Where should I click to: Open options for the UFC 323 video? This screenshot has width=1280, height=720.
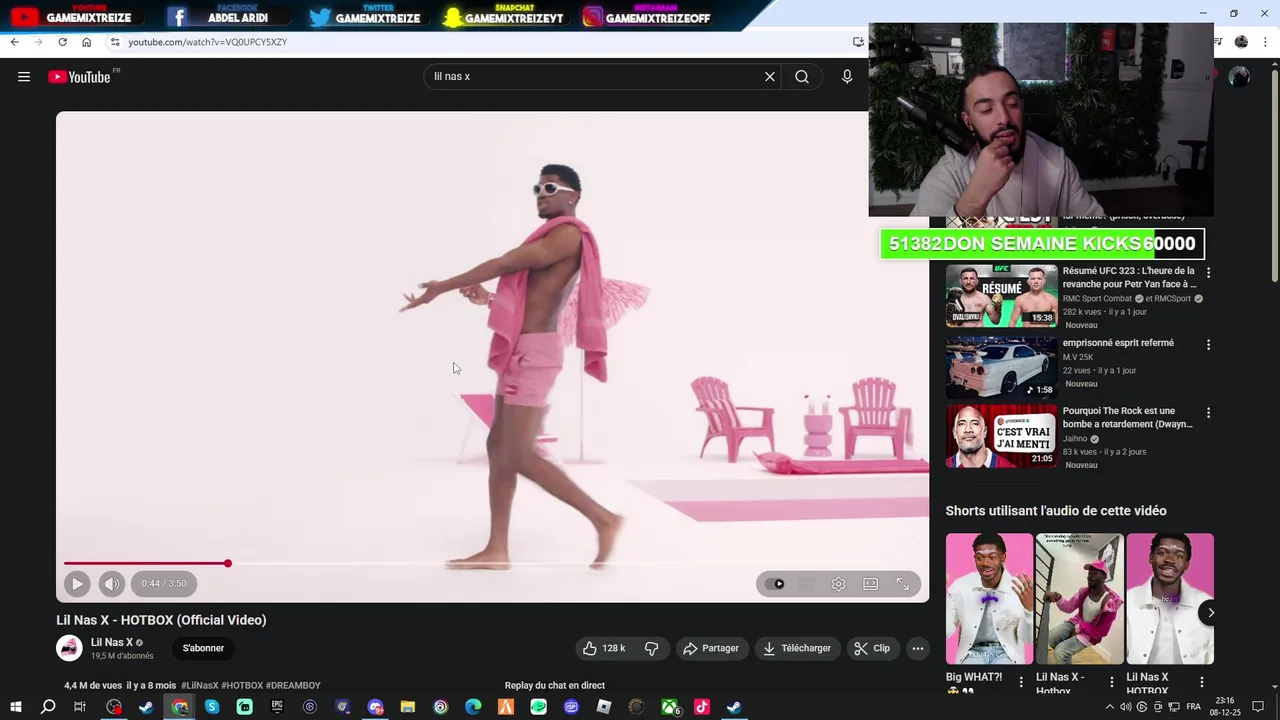pos(1208,272)
